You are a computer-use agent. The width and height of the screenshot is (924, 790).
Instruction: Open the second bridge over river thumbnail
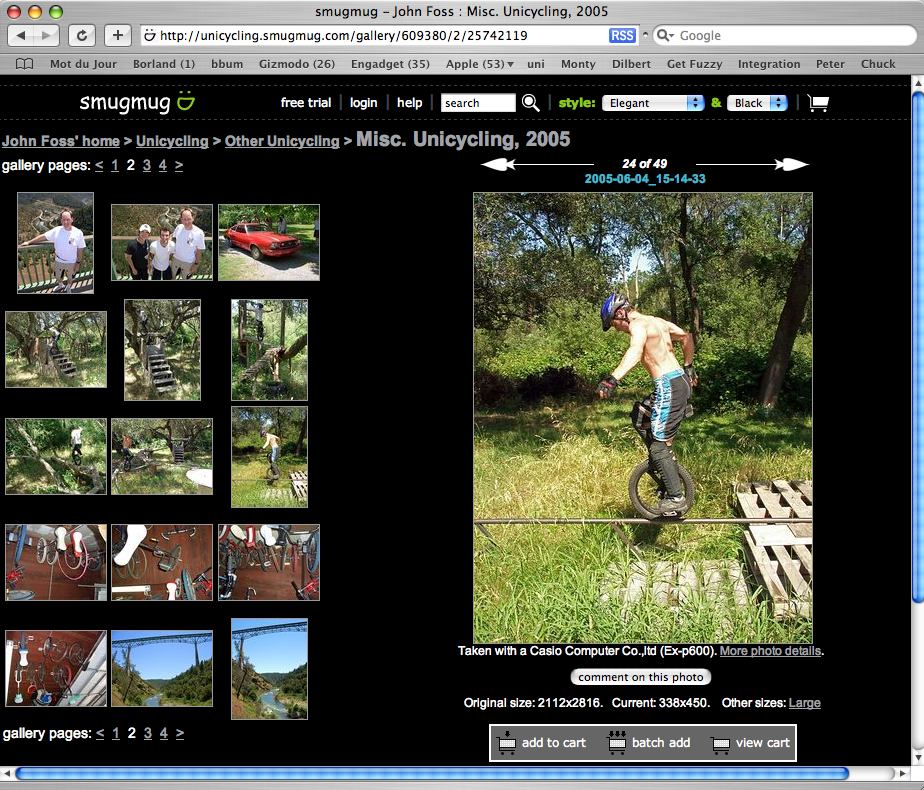pyautogui.click(x=269, y=669)
